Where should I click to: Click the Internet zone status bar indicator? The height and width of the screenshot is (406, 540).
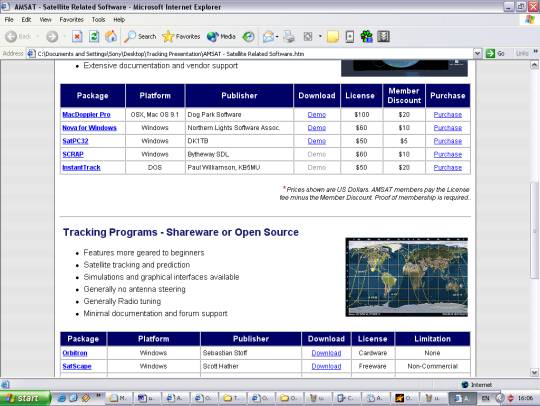click(477, 385)
